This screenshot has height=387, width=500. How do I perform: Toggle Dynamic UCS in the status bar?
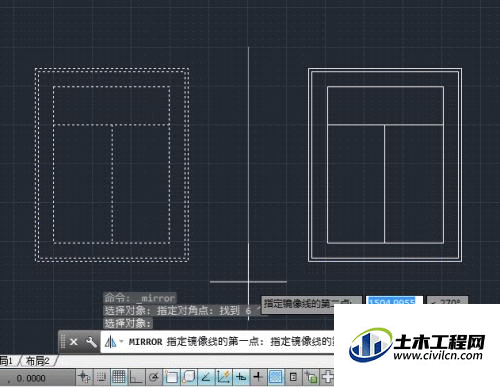[223, 377]
